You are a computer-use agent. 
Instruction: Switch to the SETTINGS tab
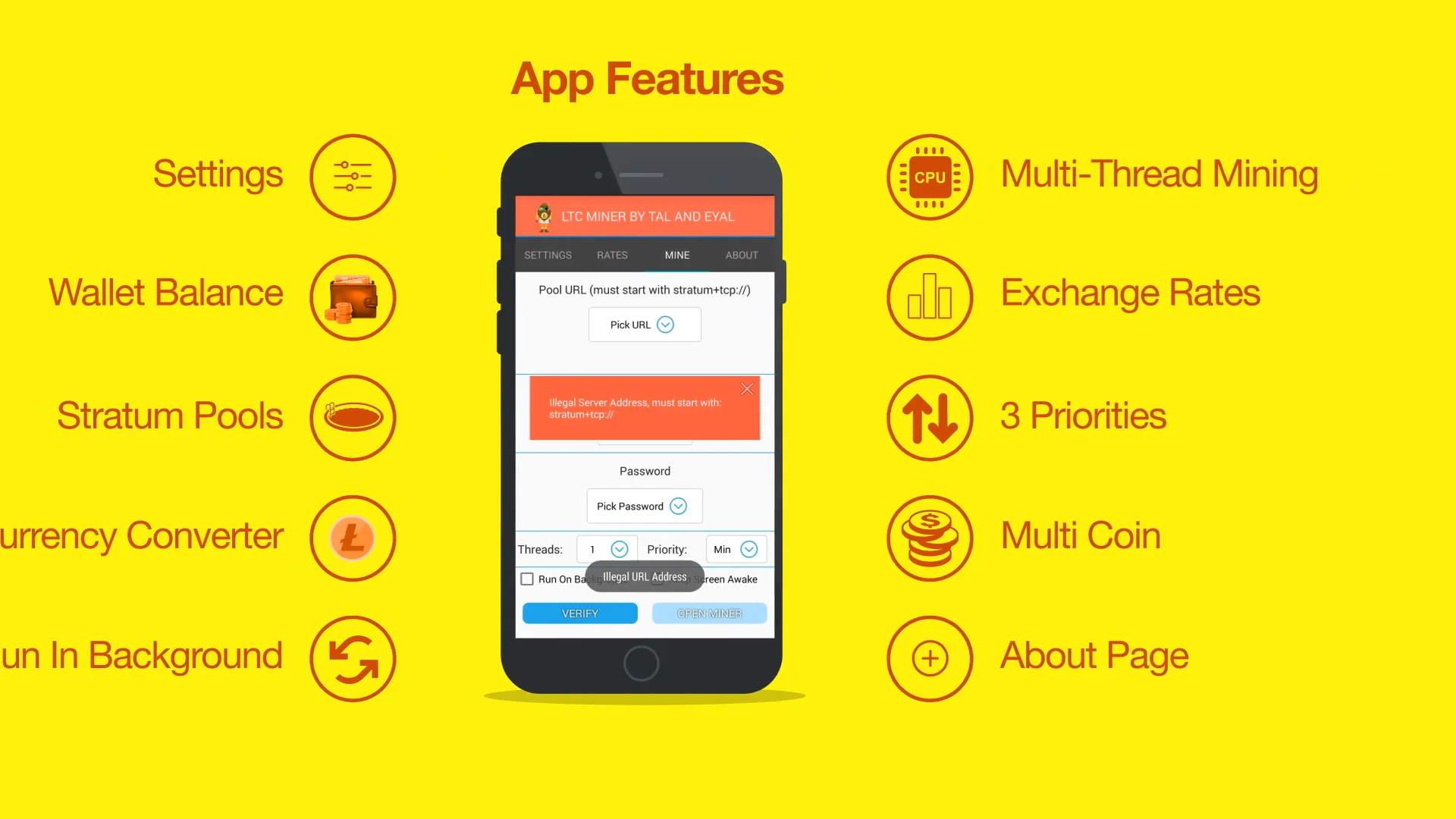pyautogui.click(x=548, y=254)
